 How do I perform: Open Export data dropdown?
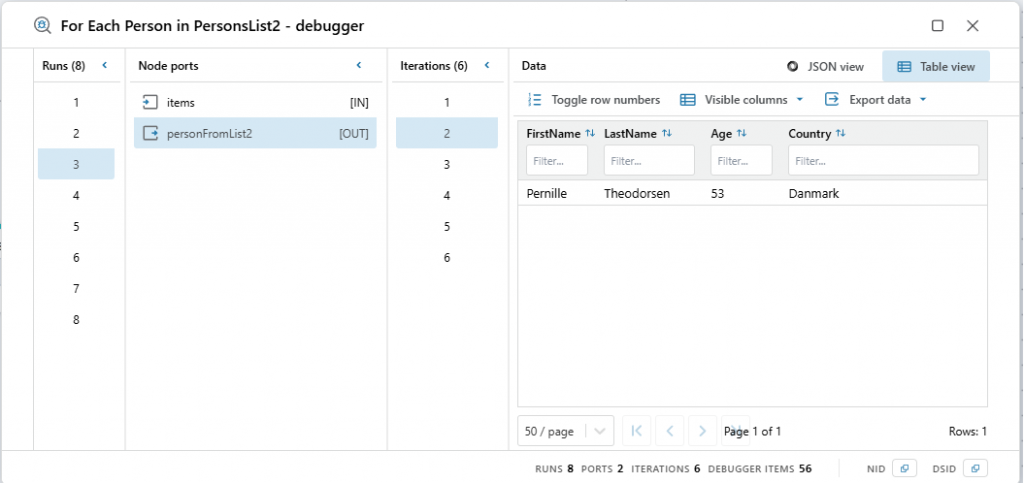[x=876, y=100]
